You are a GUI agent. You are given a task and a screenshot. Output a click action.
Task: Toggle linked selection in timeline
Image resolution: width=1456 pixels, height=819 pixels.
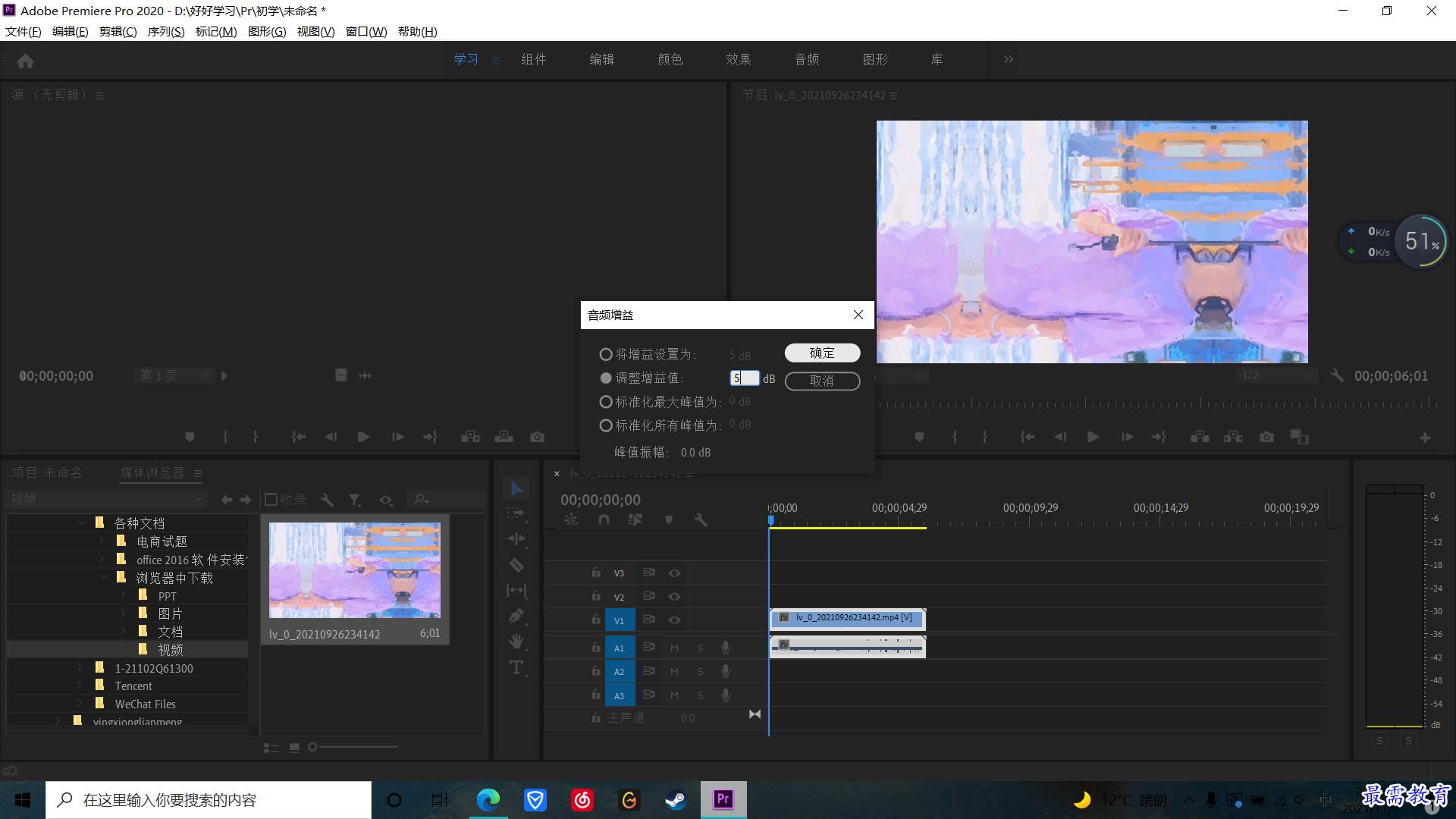[635, 520]
